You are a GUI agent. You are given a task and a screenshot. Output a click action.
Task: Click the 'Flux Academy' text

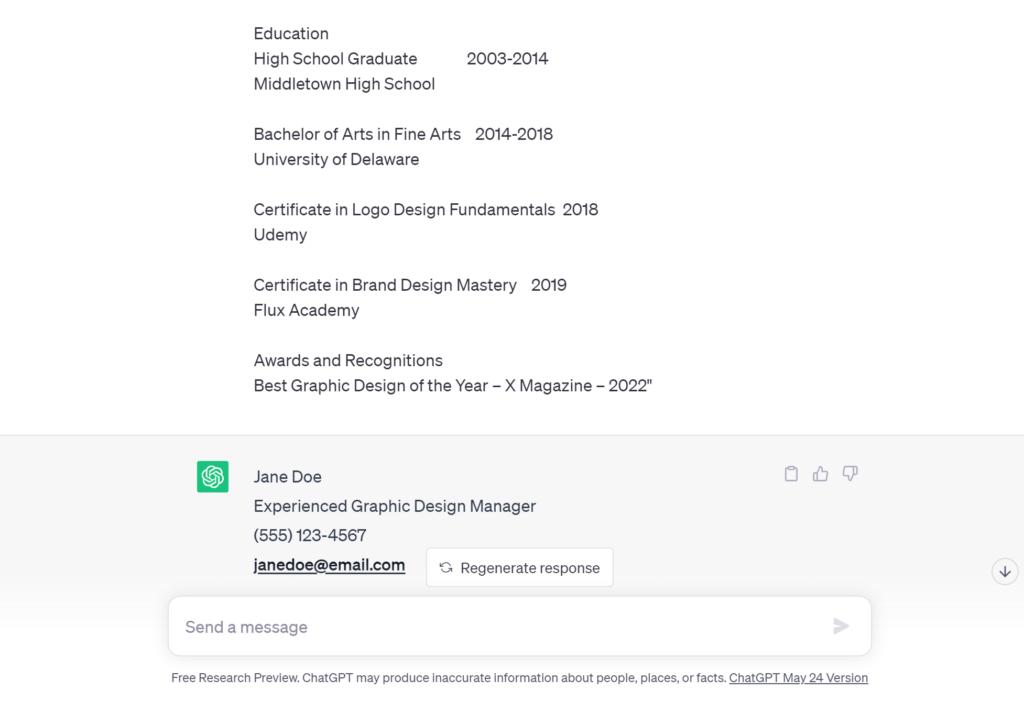pos(306,310)
